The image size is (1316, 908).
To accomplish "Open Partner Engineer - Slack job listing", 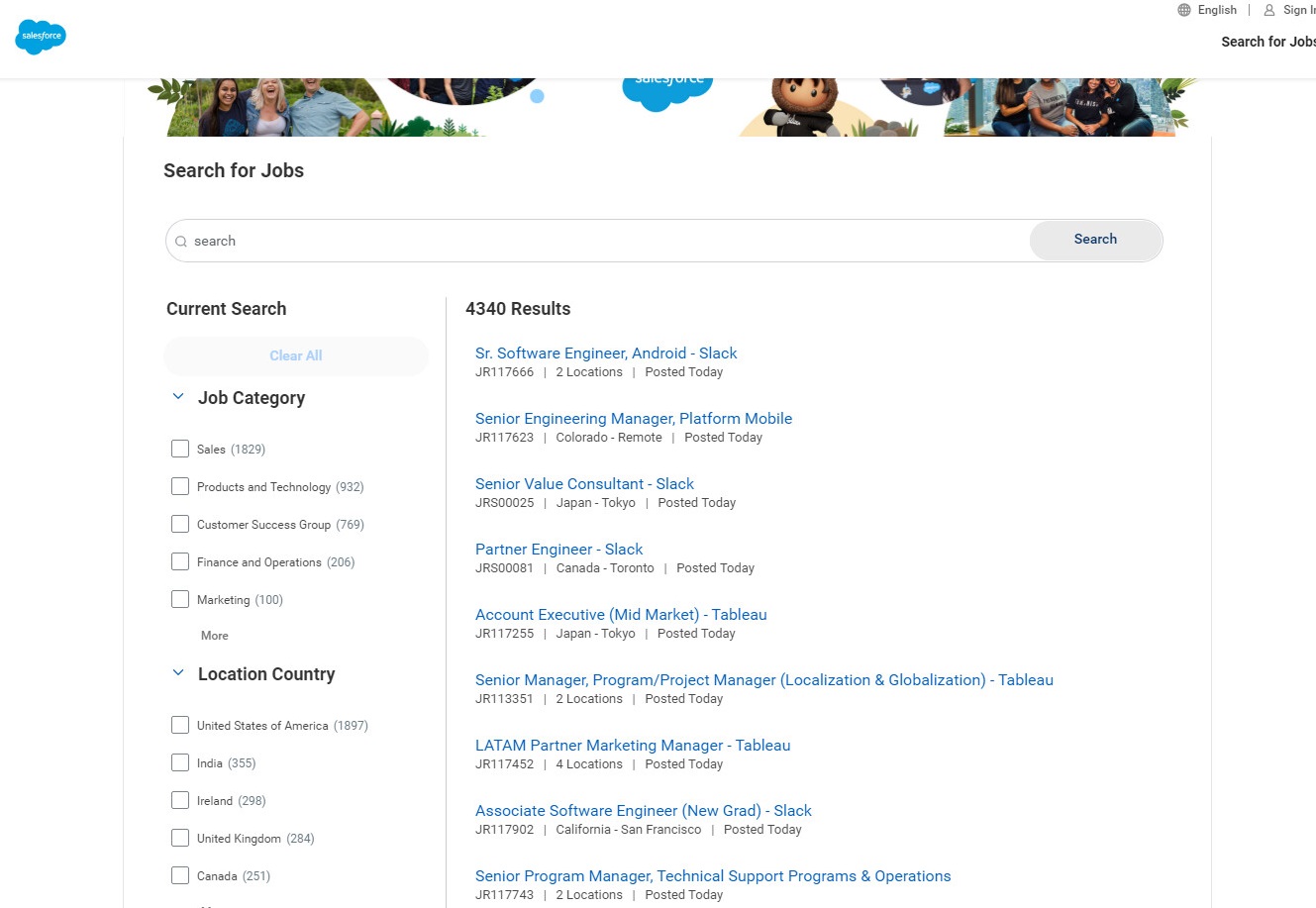I will 558,550.
